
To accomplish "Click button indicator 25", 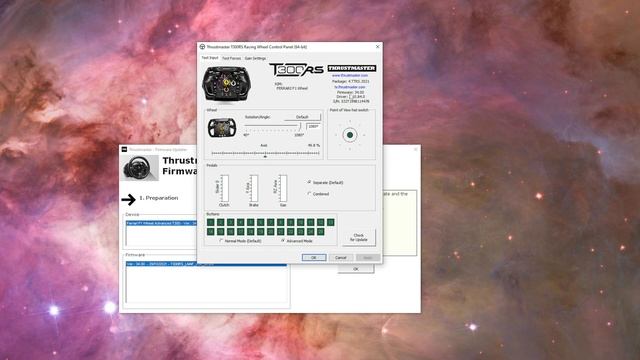I will tap(320, 231).
